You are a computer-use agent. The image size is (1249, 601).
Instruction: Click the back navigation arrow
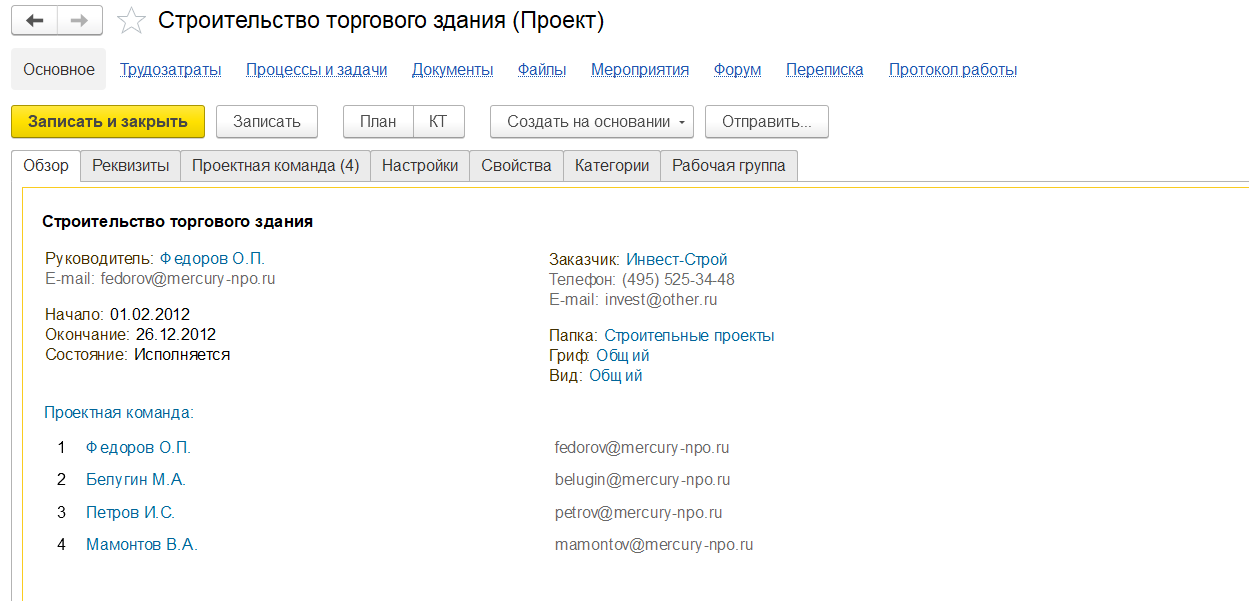(34, 20)
